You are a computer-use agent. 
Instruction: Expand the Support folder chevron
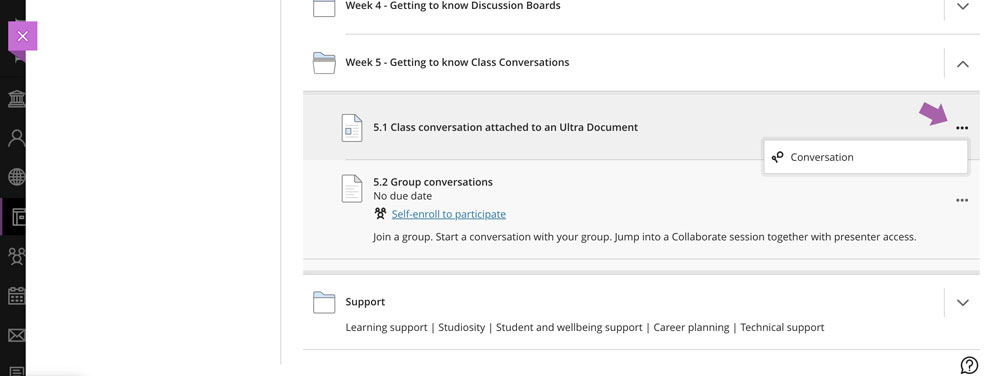pos(963,303)
